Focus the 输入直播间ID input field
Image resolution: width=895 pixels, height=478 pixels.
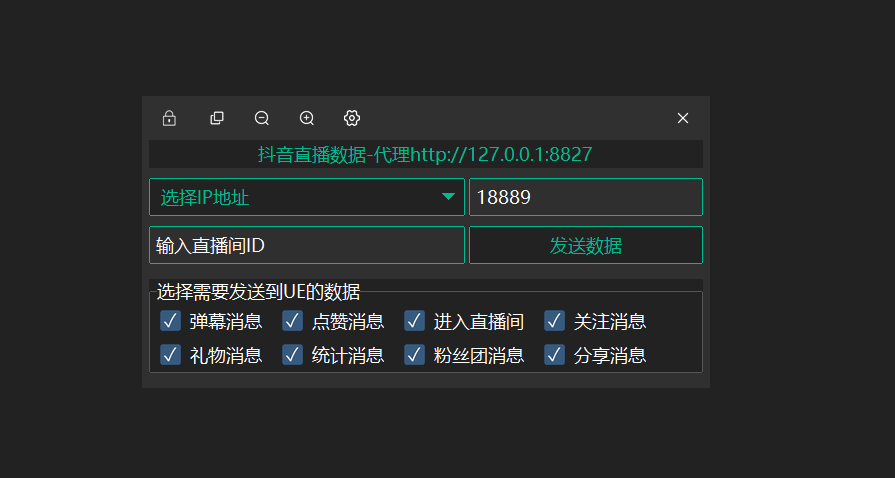(x=307, y=245)
